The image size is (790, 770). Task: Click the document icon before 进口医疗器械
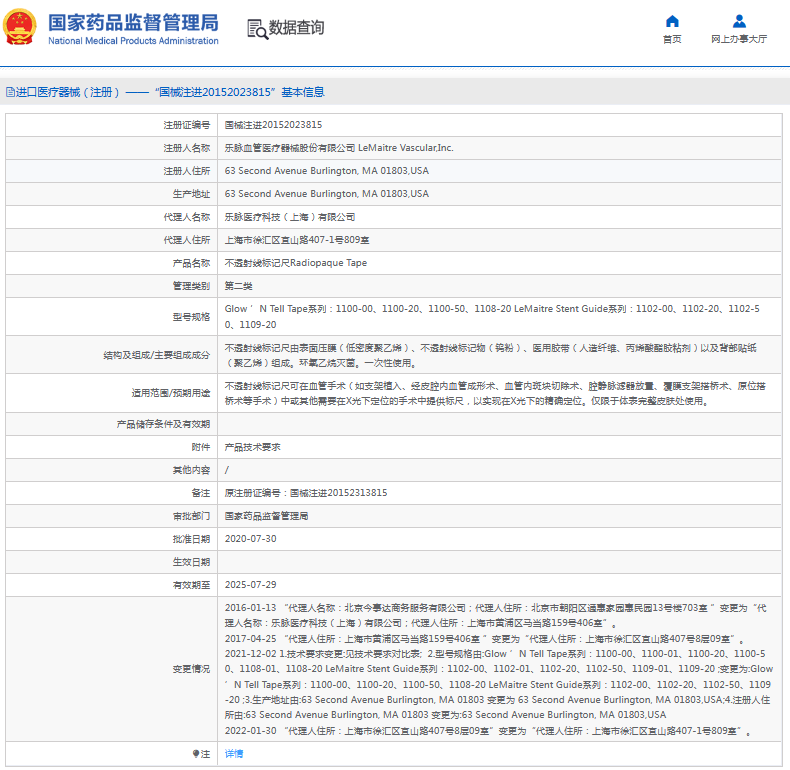click(x=10, y=92)
